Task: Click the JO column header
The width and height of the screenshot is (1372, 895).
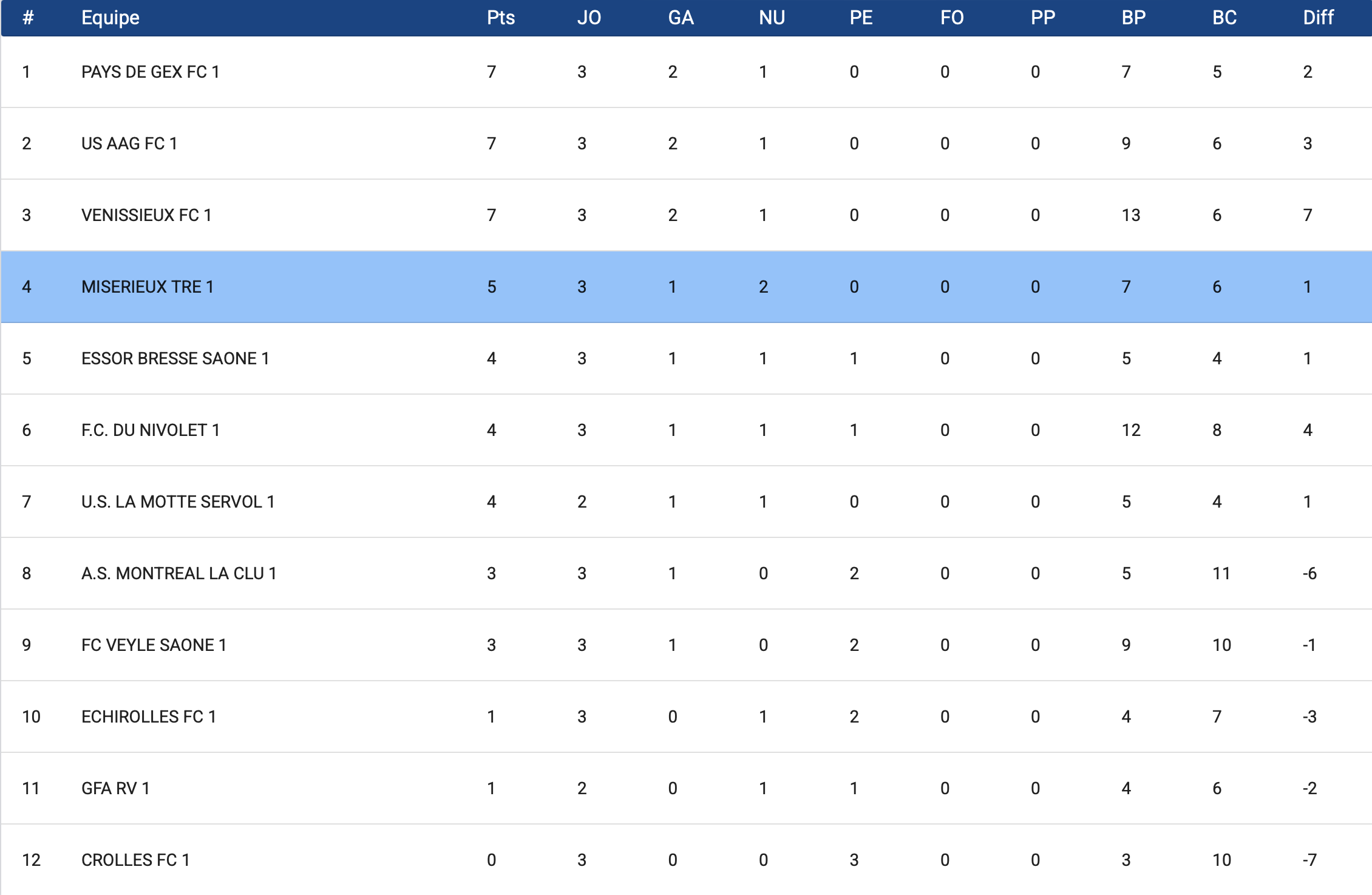Action: tap(589, 18)
